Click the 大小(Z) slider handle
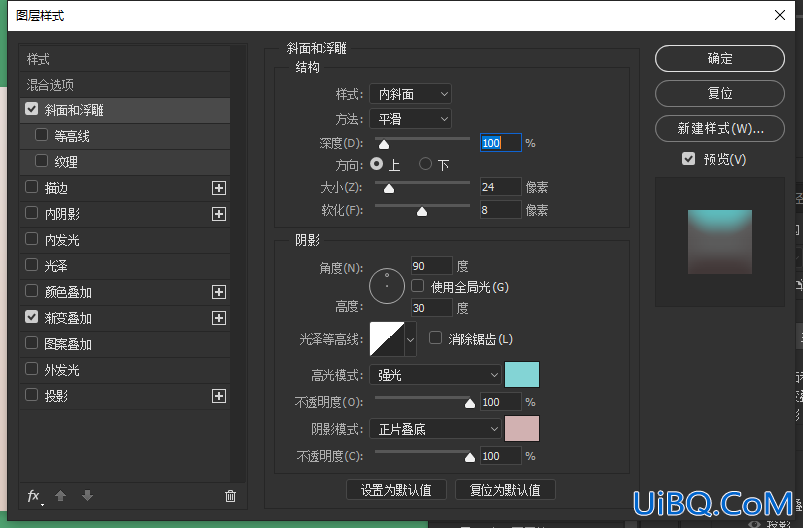This screenshot has width=803, height=528. coord(389,188)
